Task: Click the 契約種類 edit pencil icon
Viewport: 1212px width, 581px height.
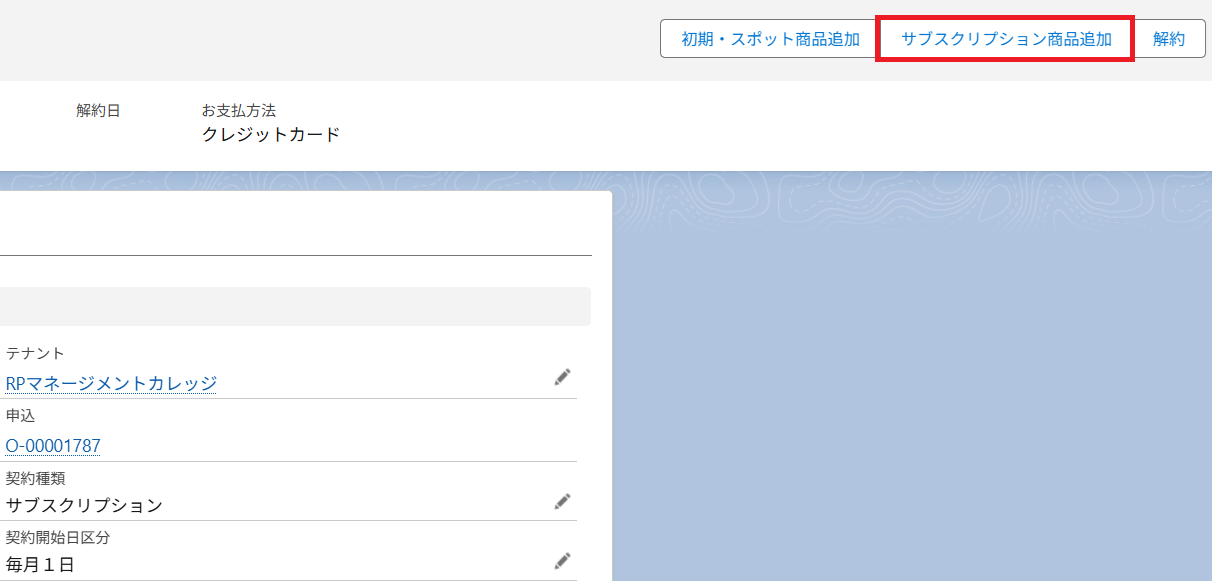Action: (562, 501)
